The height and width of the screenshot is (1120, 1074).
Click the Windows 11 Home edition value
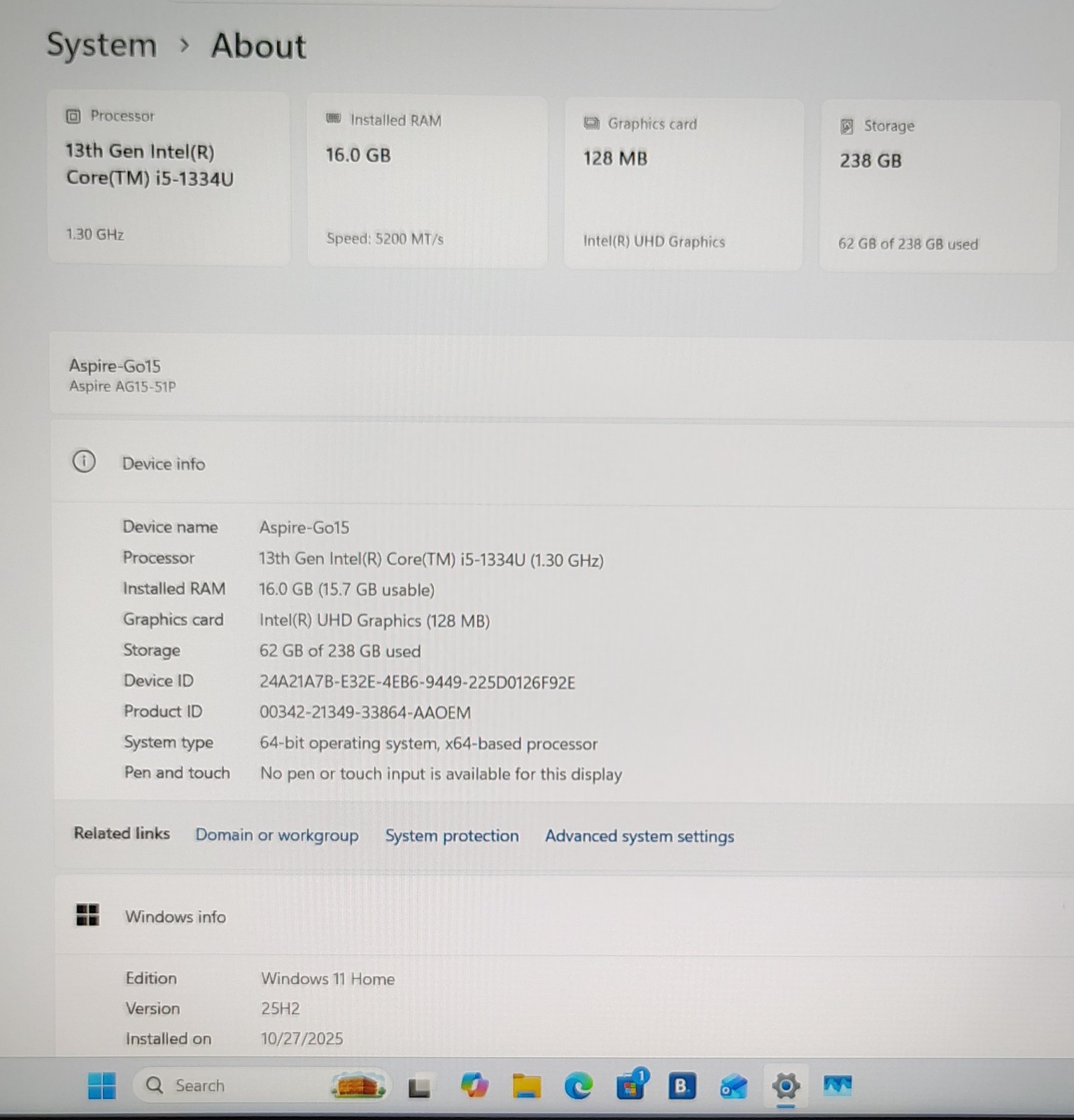coord(328,979)
